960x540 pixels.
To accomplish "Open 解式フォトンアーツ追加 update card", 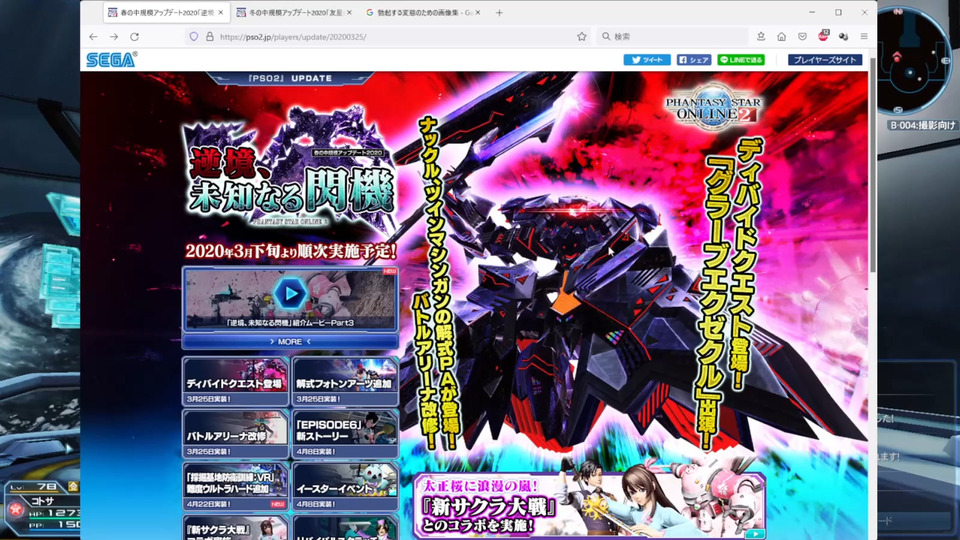I will pos(345,381).
